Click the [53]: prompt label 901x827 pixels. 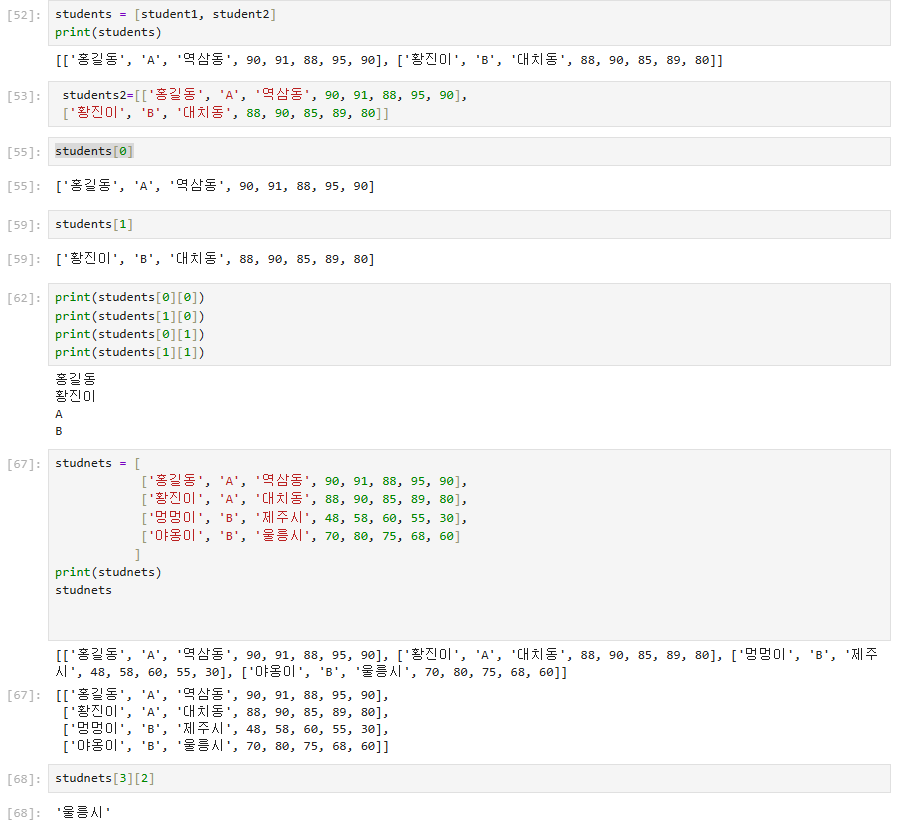coord(24,96)
